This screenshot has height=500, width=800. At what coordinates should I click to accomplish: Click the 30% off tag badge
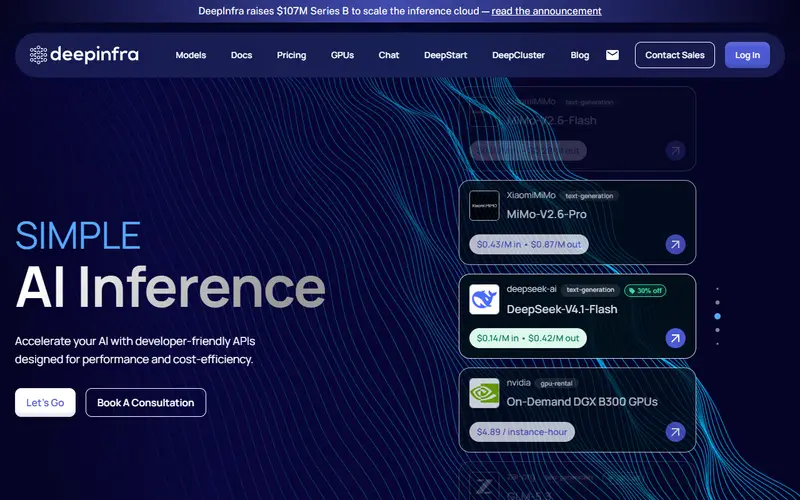coord(645,291)
